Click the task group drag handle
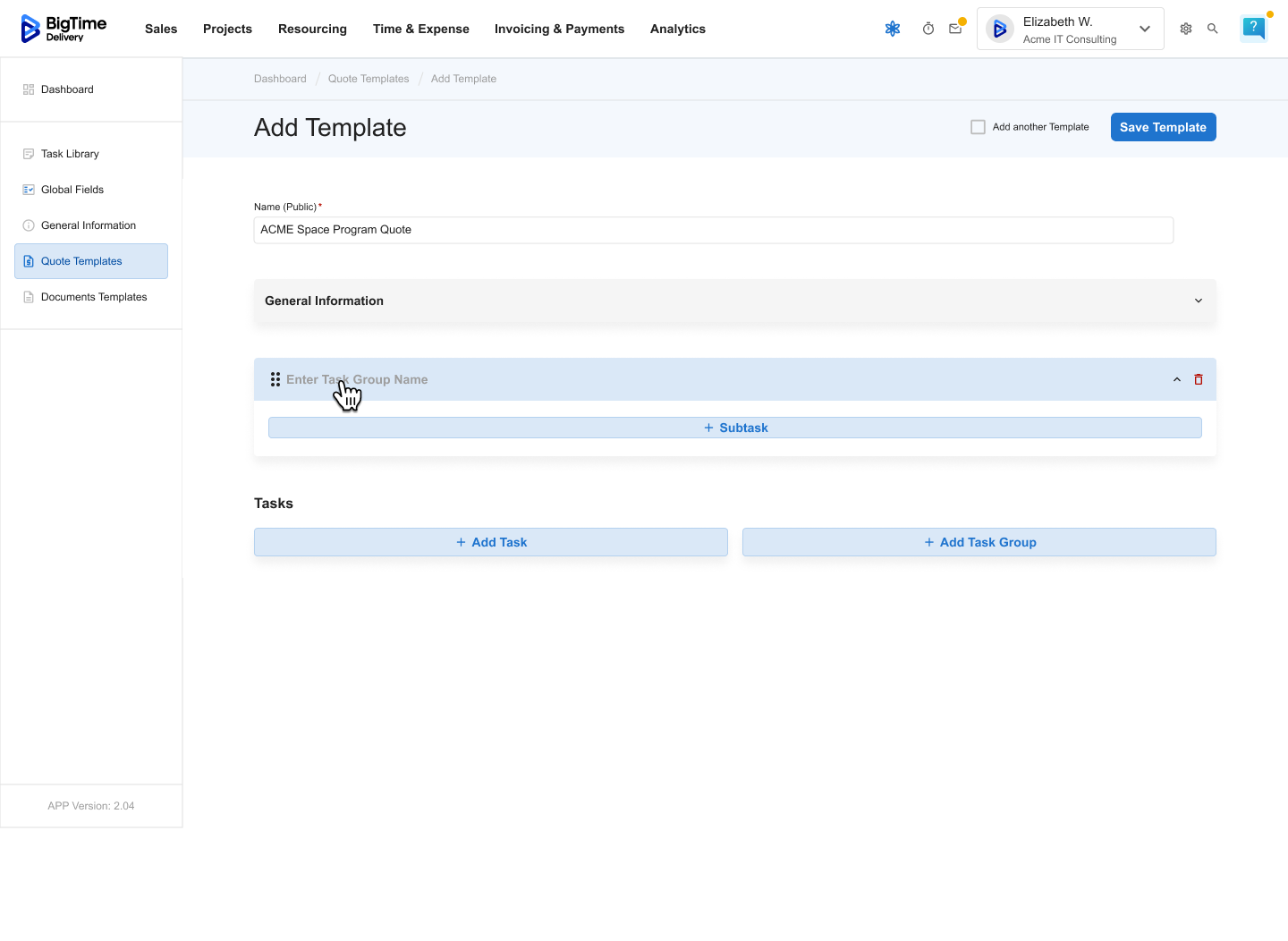This screenshot has width=1288, height=941. click(x=275, y=379)
